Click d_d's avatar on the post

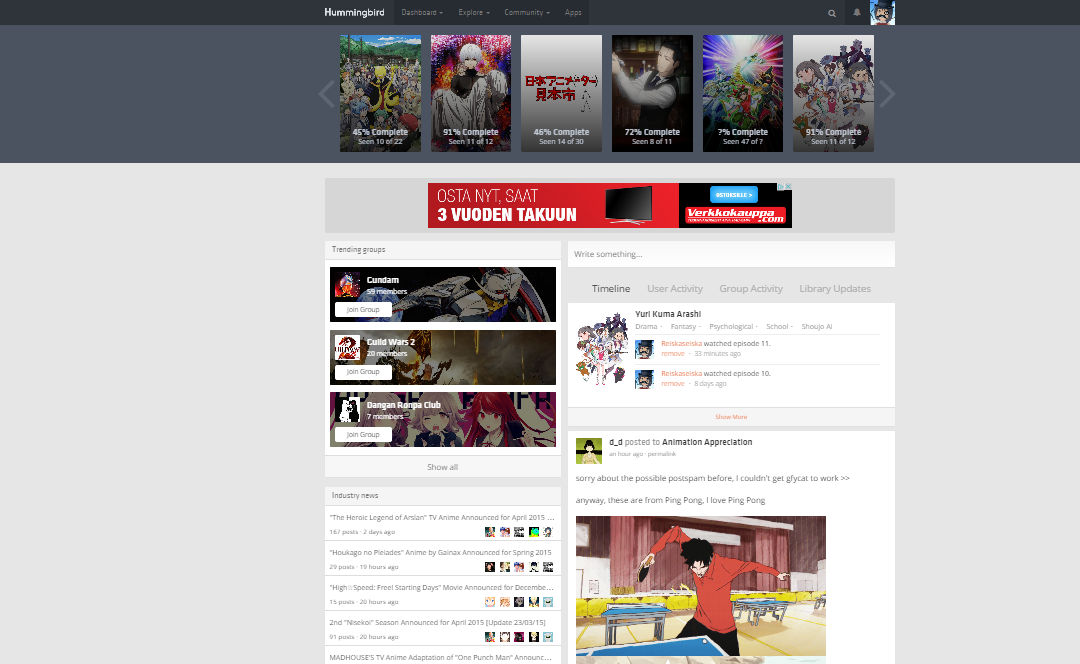589,451
